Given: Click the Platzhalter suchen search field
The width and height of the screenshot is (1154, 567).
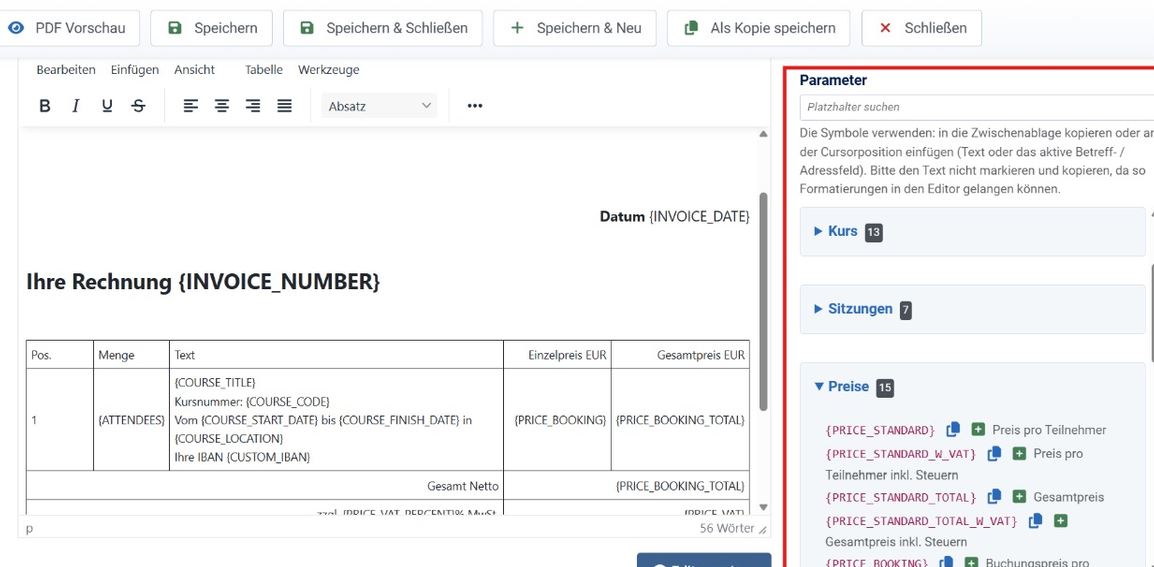Looking at the screenshot, I should [977, 107].
